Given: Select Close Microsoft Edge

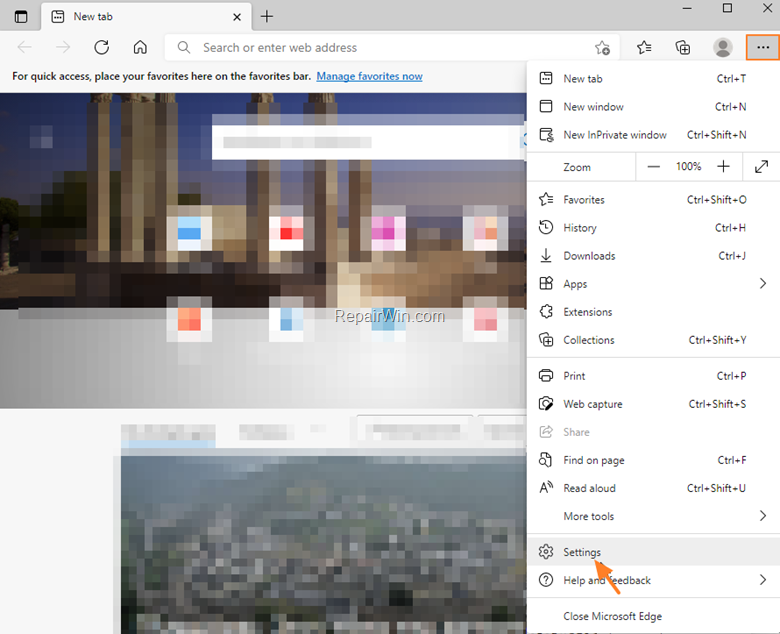Looking at the screenshot, I should pos(653,616).
